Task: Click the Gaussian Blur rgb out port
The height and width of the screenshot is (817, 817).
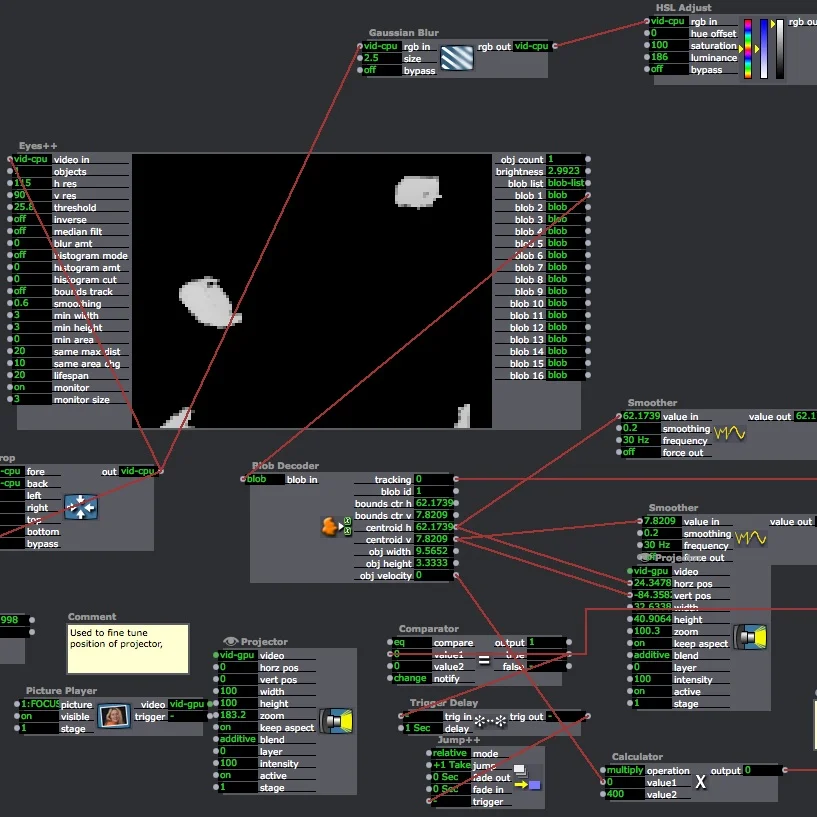Action: click(555, 46)
